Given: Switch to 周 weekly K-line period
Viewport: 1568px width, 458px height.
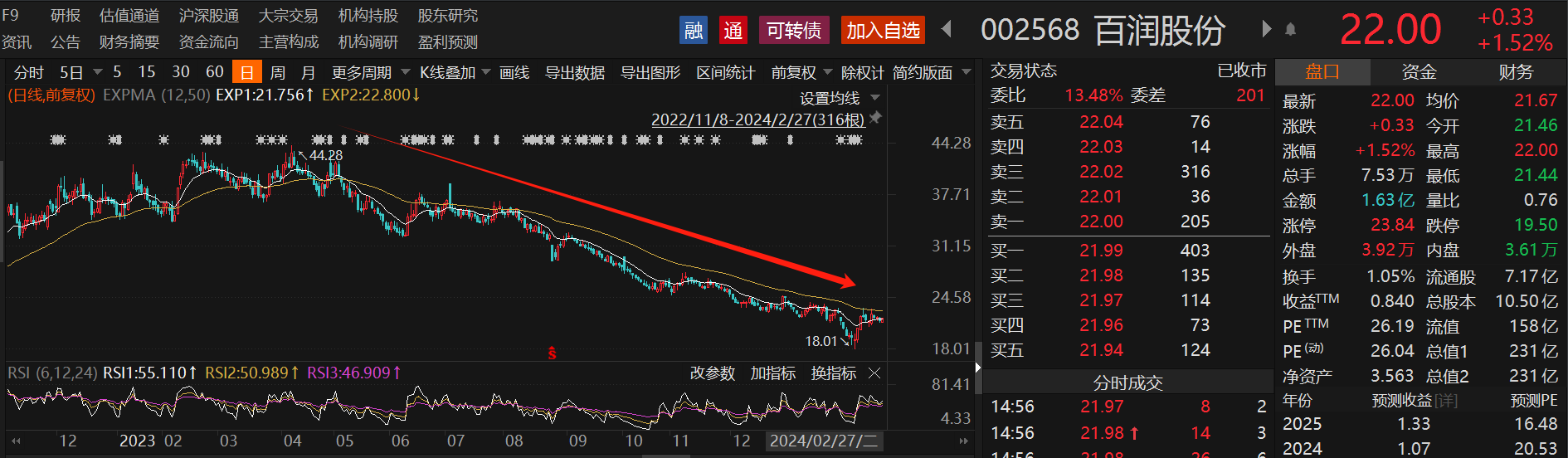Looking at the screenshot, I should tap(277, 73).
